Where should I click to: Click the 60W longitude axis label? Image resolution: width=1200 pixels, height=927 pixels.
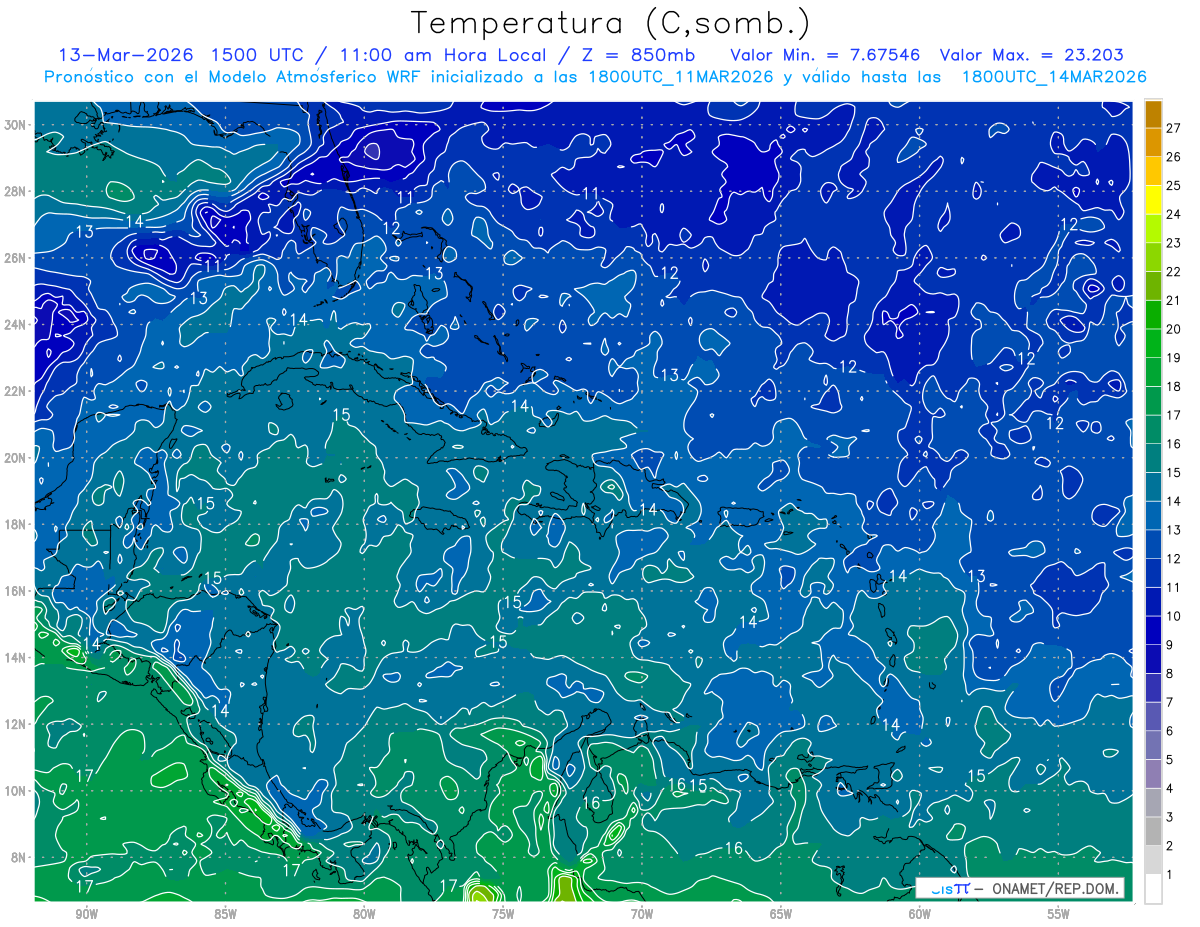(920, 914)
